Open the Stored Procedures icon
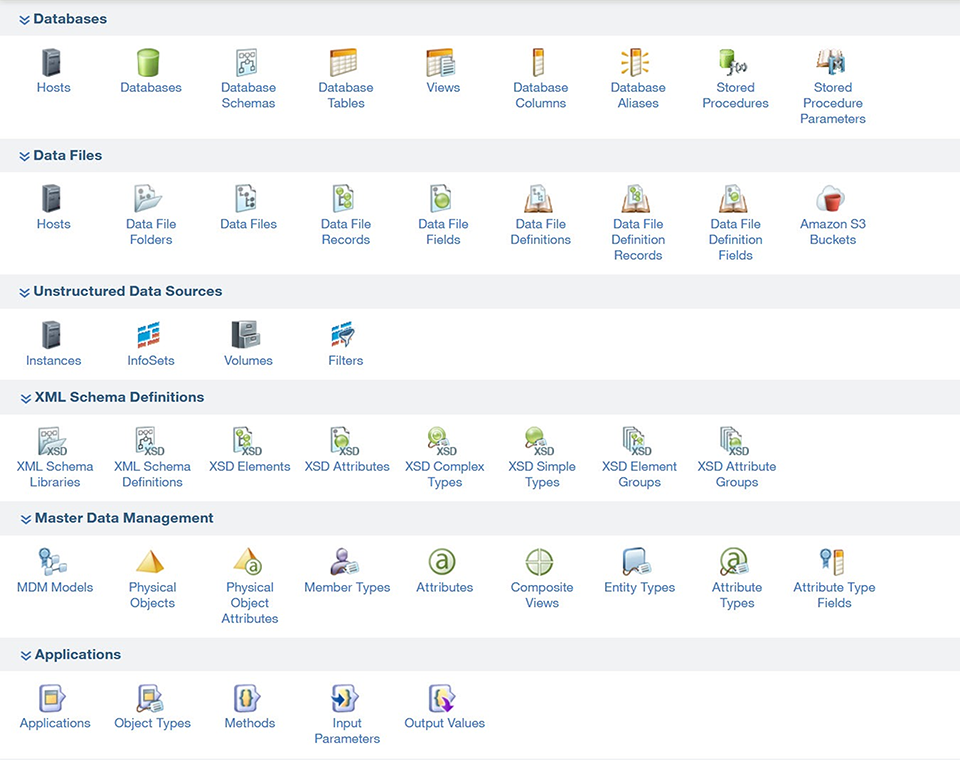 coord(733,62)
